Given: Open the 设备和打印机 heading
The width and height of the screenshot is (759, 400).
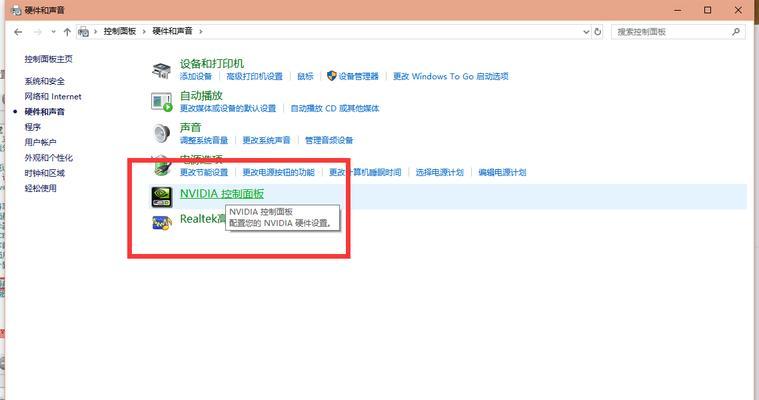Looking at the screenshot, I should click(212, 63).
